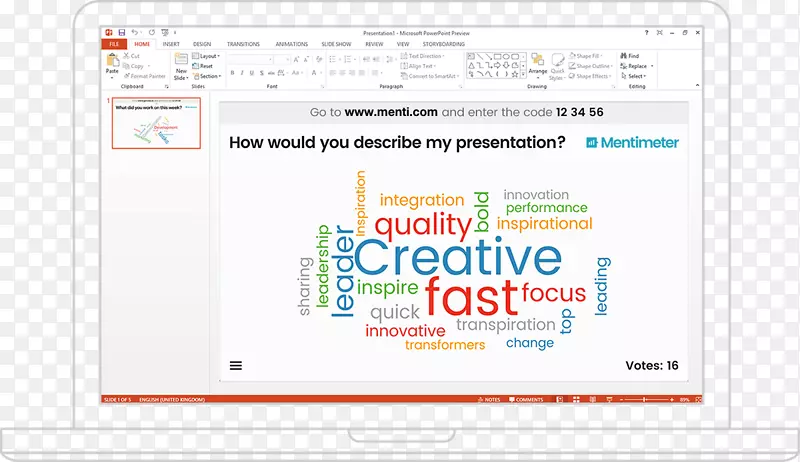Expand the Select dropdown in Editing

tap(634, 76)
